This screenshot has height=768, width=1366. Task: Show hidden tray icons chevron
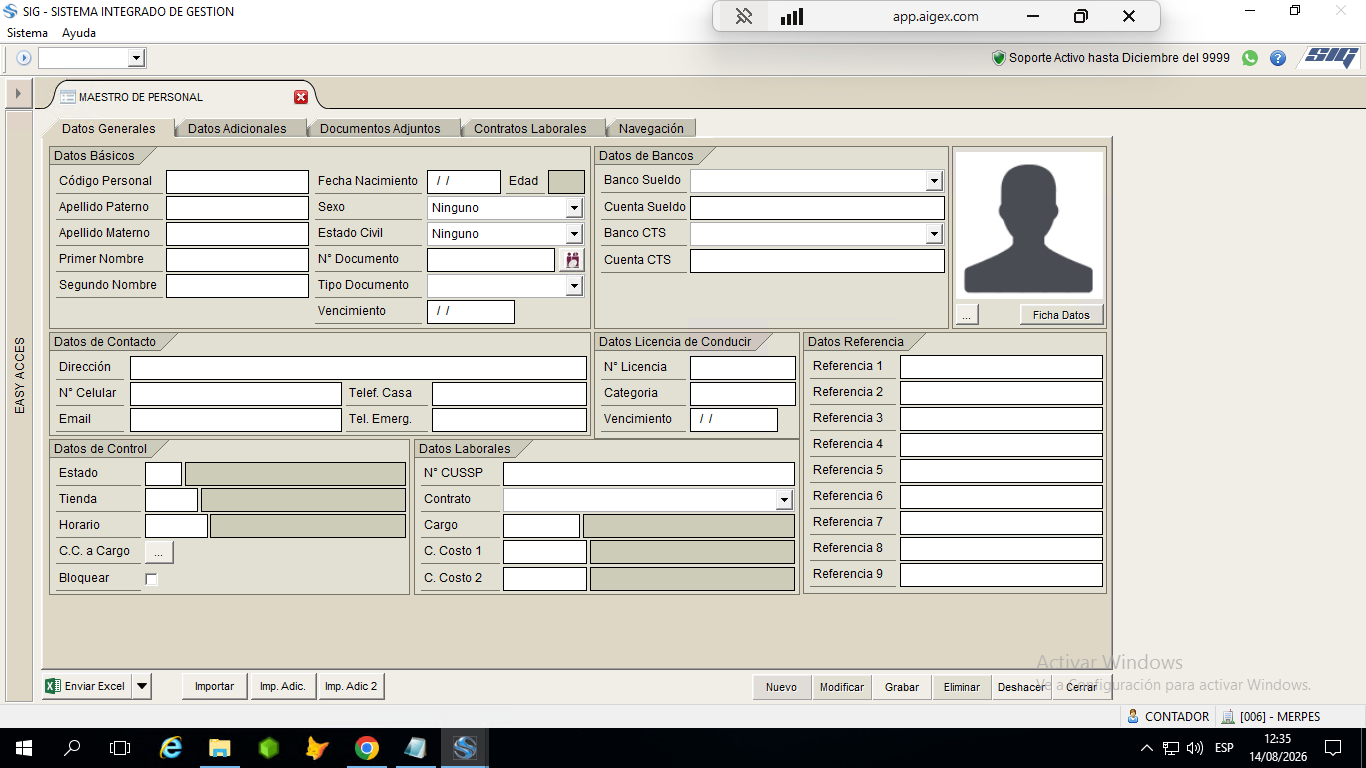pyautogui.click(x=1147, y=748)
